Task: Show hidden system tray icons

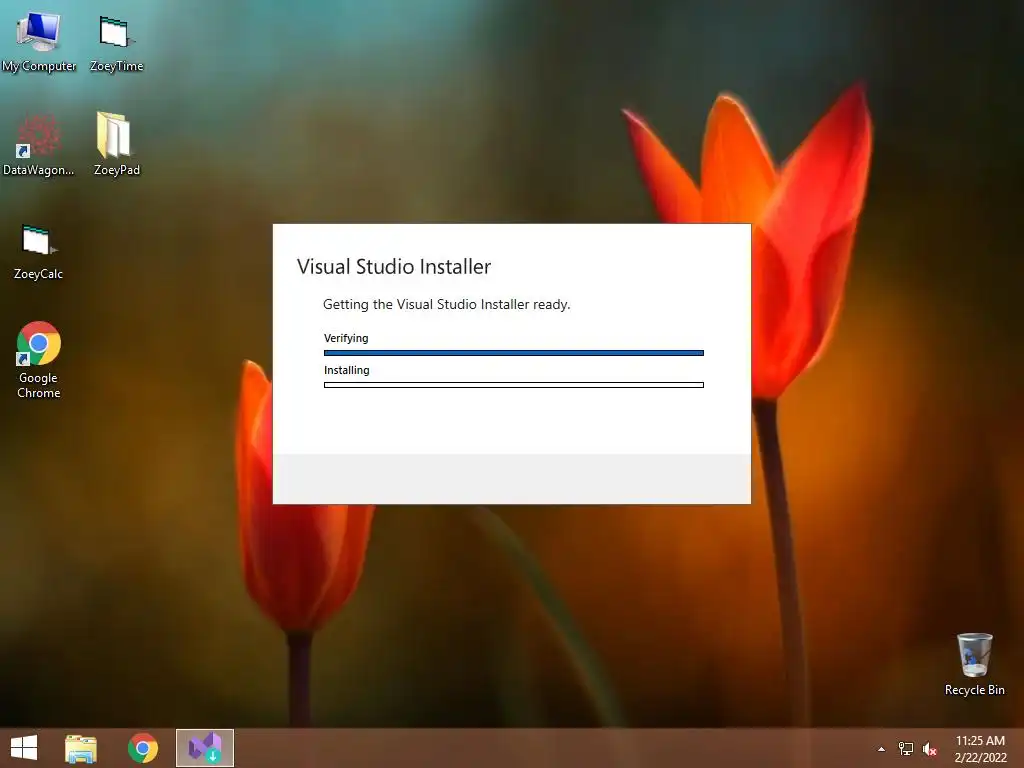Action: pyautogui.click(x=882, y=749)
